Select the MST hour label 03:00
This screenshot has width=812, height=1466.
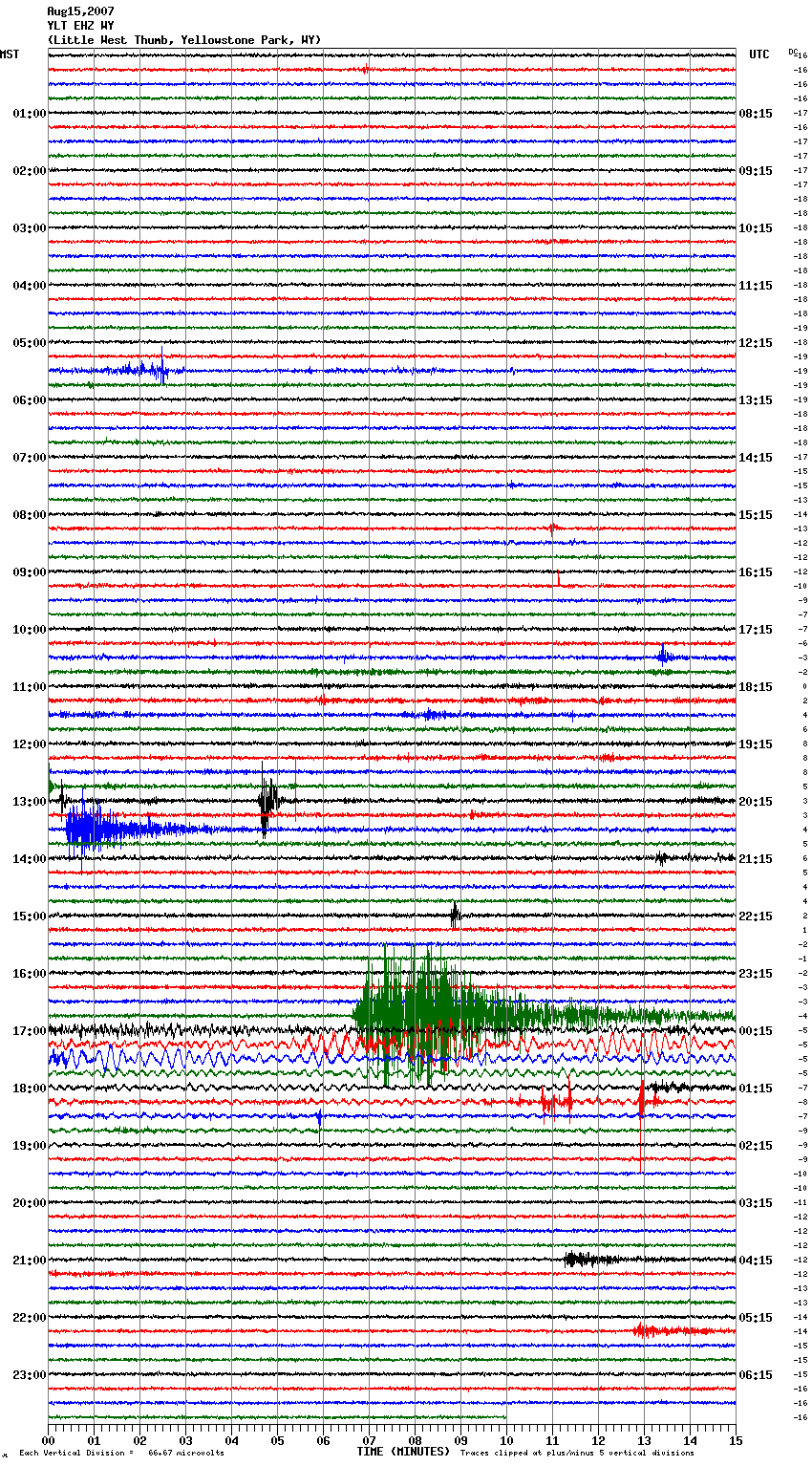click(x=30, y=228)
